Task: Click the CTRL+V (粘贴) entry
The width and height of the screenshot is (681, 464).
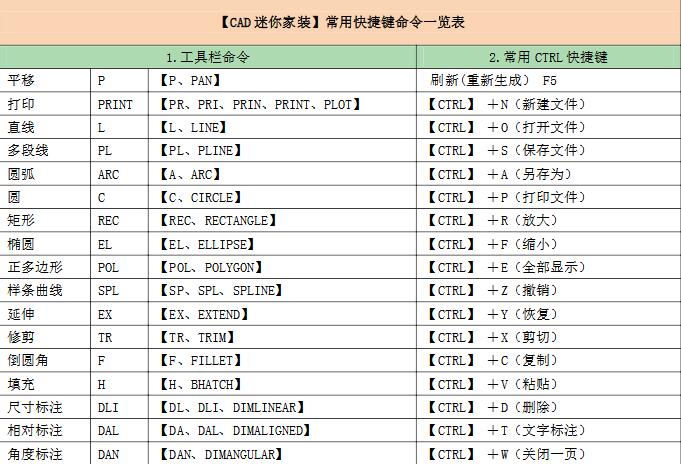Action: [549, 384]
